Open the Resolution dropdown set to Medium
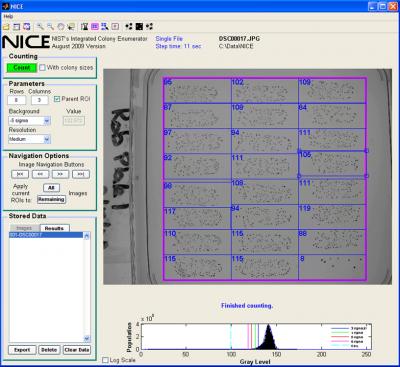Screen dimensions: 400x367 [x=29, y=139]
